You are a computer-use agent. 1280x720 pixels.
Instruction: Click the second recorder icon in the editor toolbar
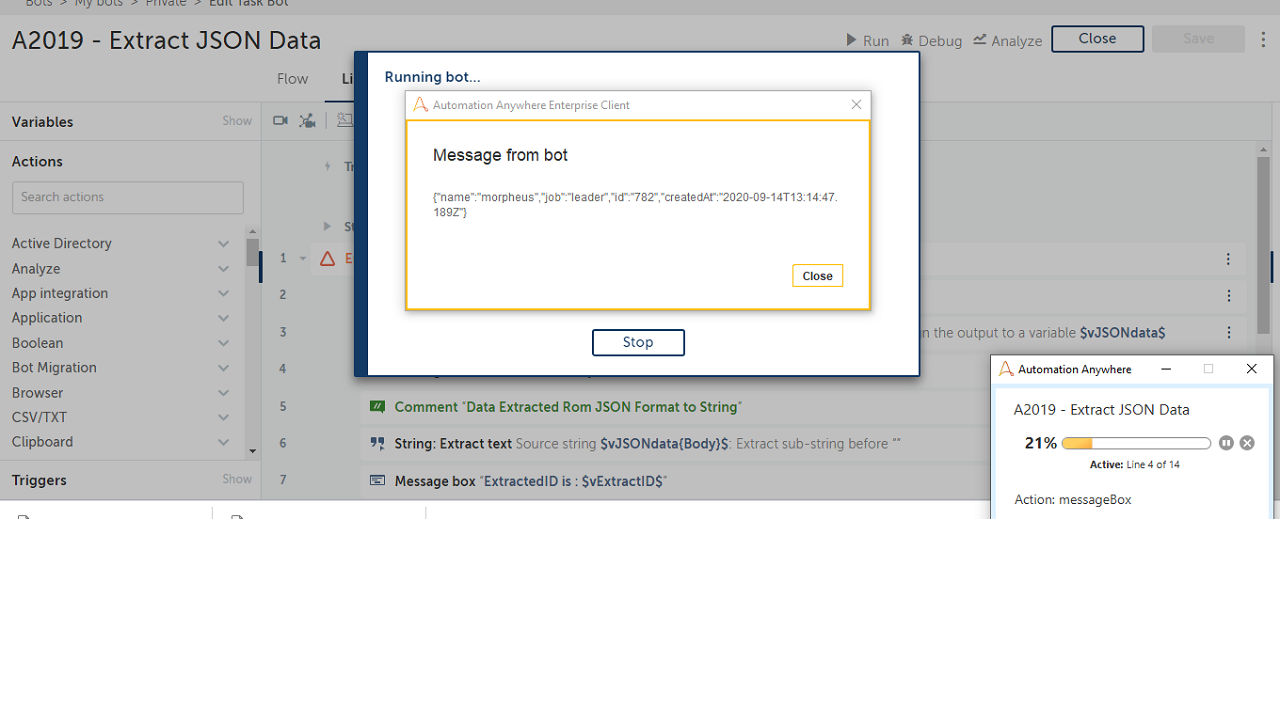308,121
